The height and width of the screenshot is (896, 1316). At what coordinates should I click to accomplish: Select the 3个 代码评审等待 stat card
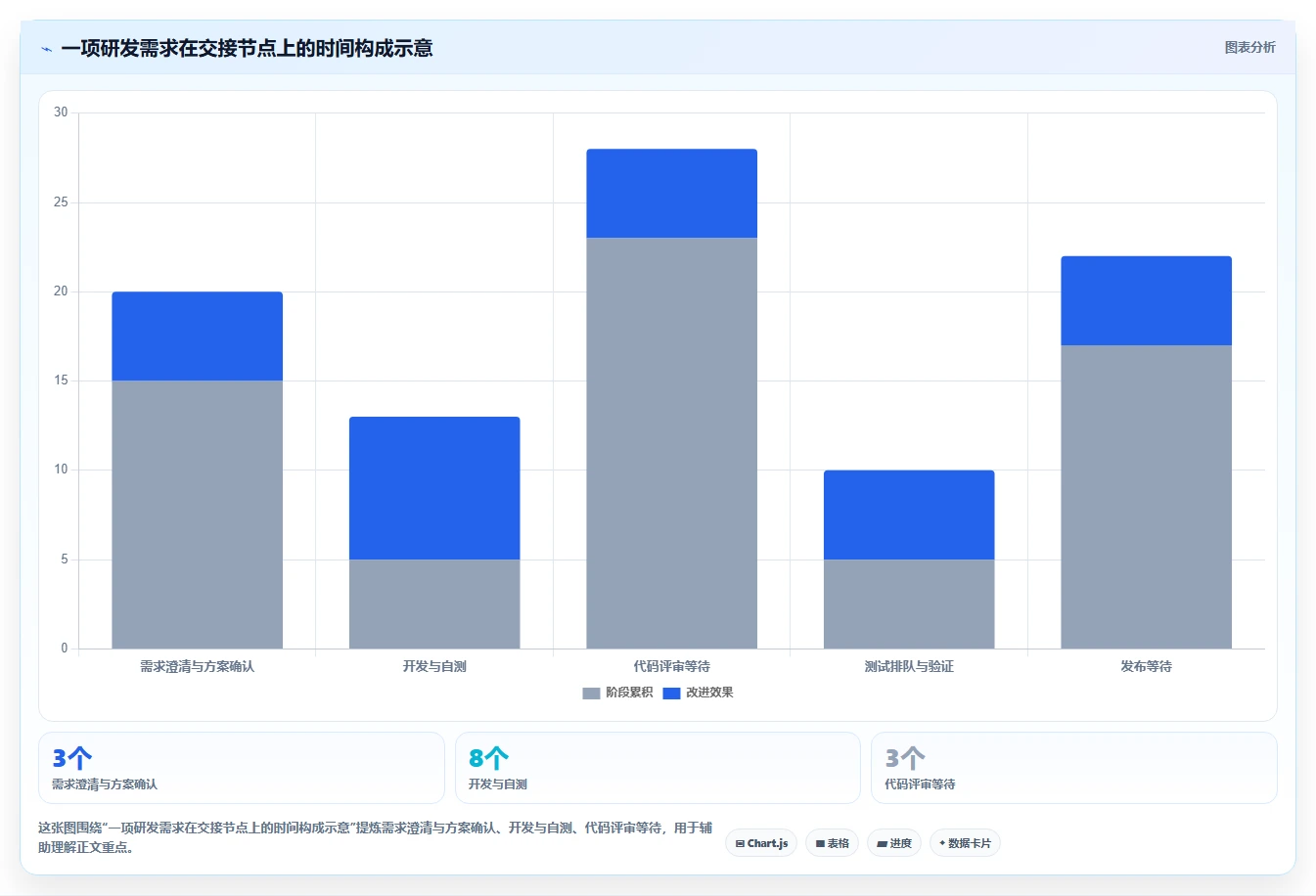(1073, 768)
